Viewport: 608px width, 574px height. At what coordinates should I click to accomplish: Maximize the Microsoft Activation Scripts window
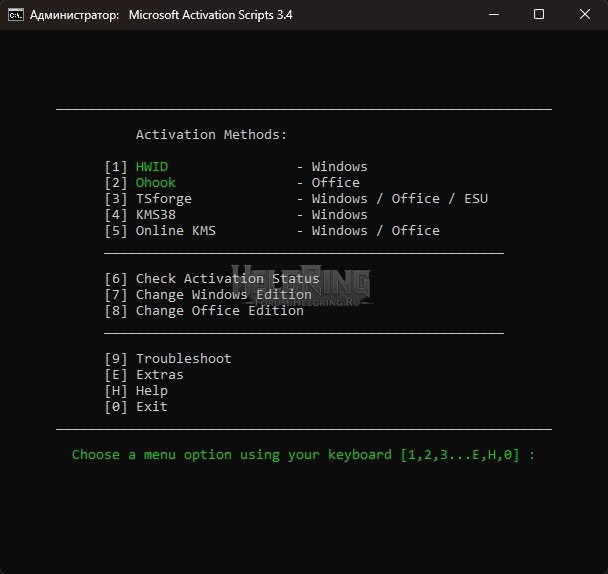click(539, 15)
